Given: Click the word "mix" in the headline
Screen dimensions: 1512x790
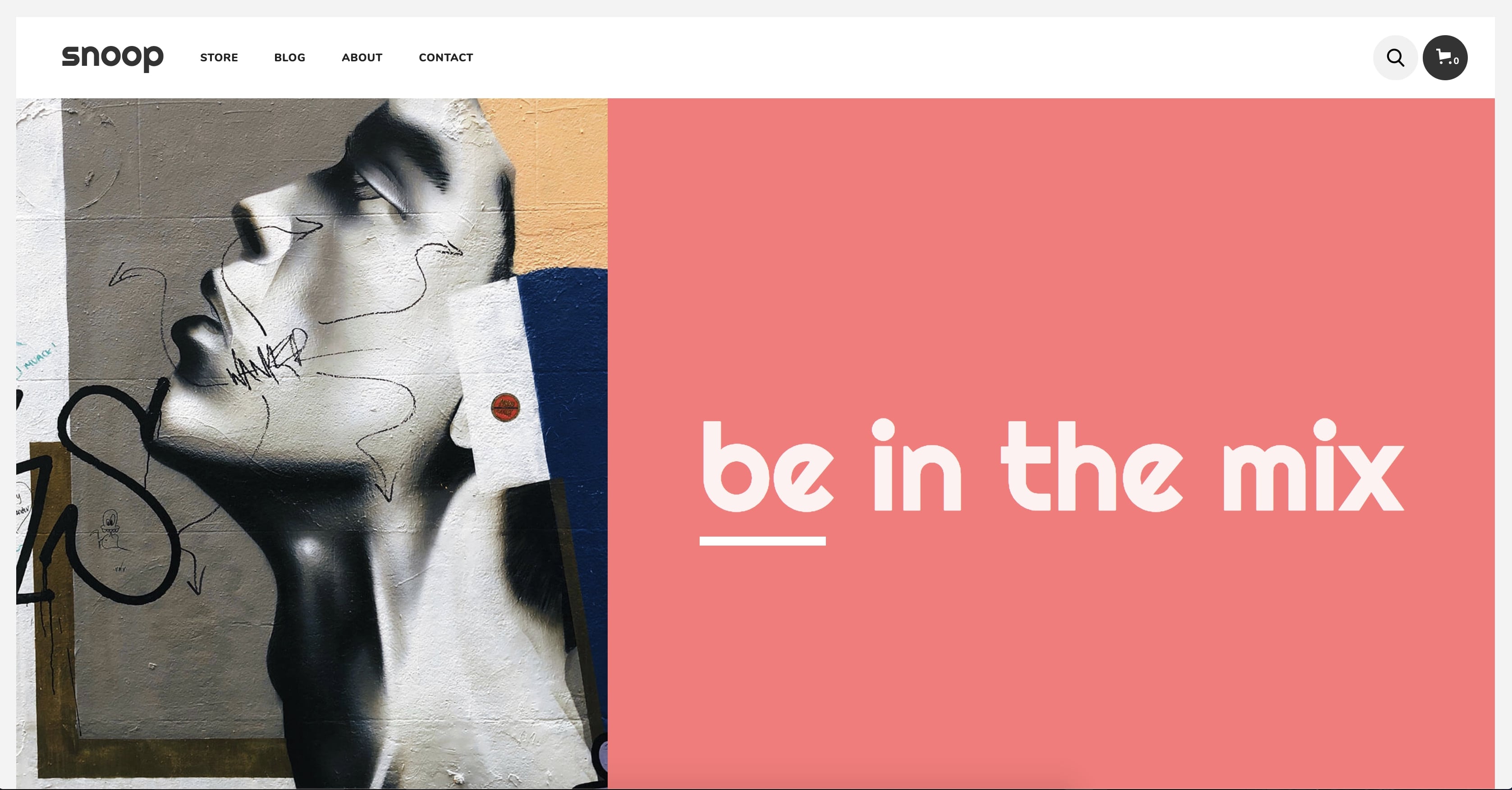Looking at the screenshot, I should point(1313,465).
